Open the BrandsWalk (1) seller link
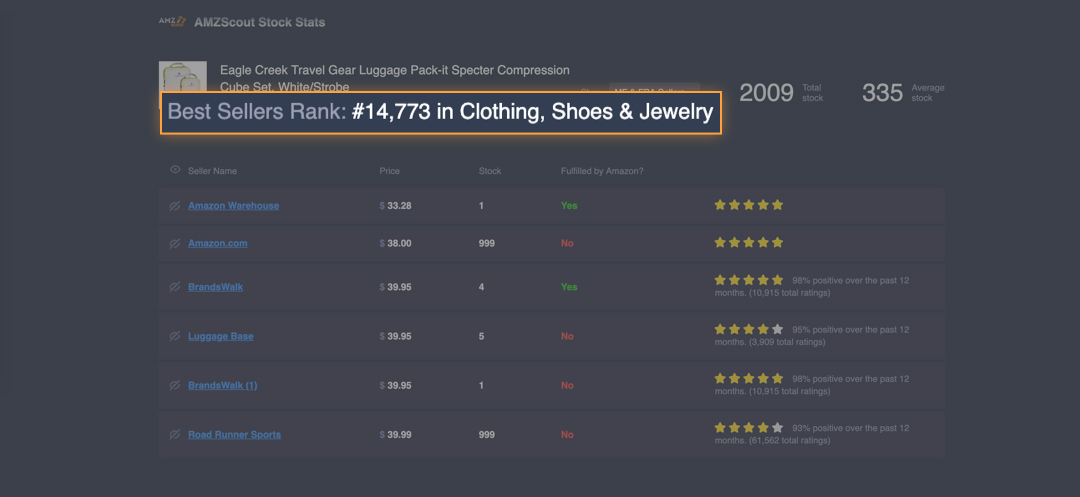Screen dimensions: 1080x497 coord(222,385)
